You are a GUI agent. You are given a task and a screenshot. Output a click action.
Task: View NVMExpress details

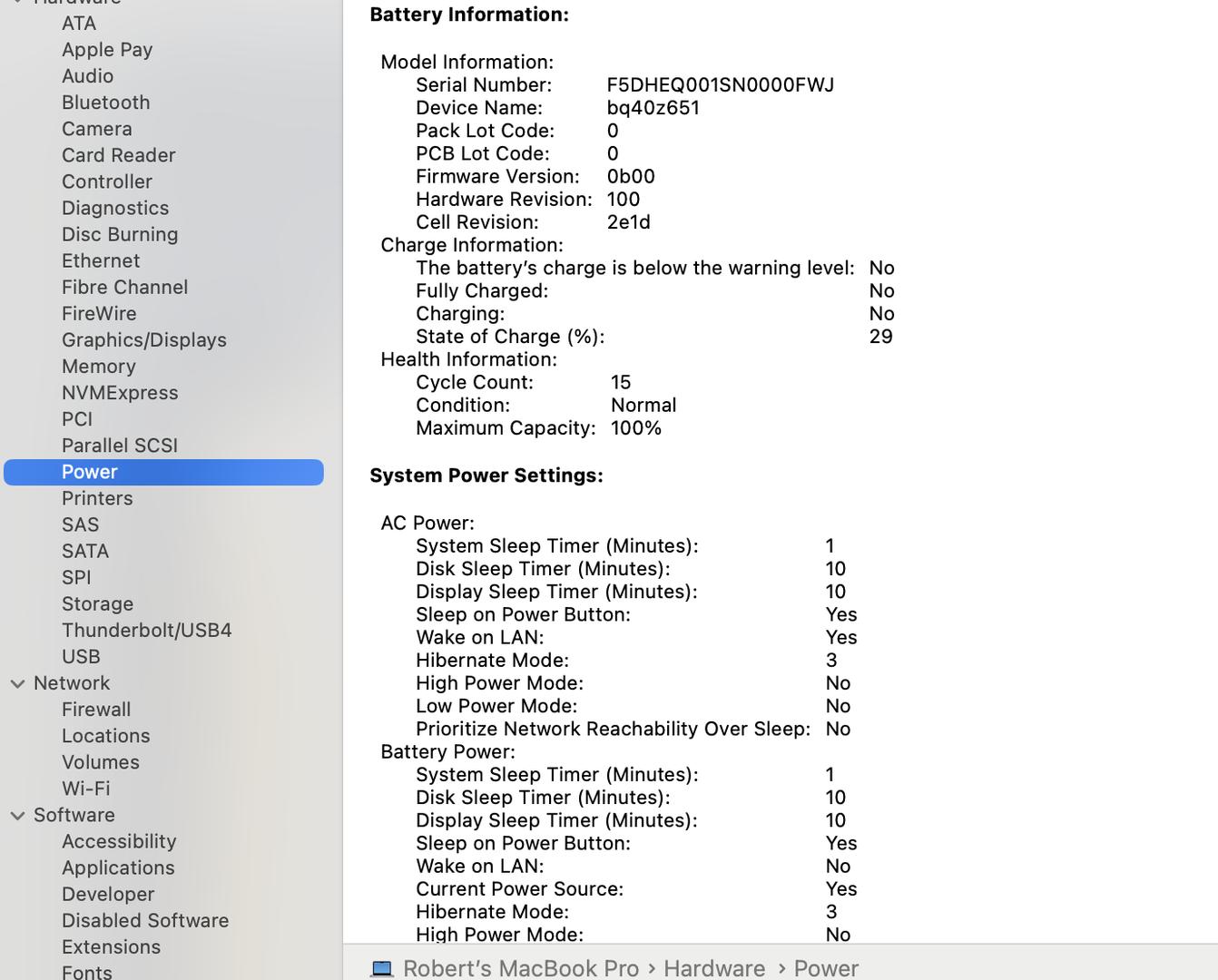[x=120, y=393]
